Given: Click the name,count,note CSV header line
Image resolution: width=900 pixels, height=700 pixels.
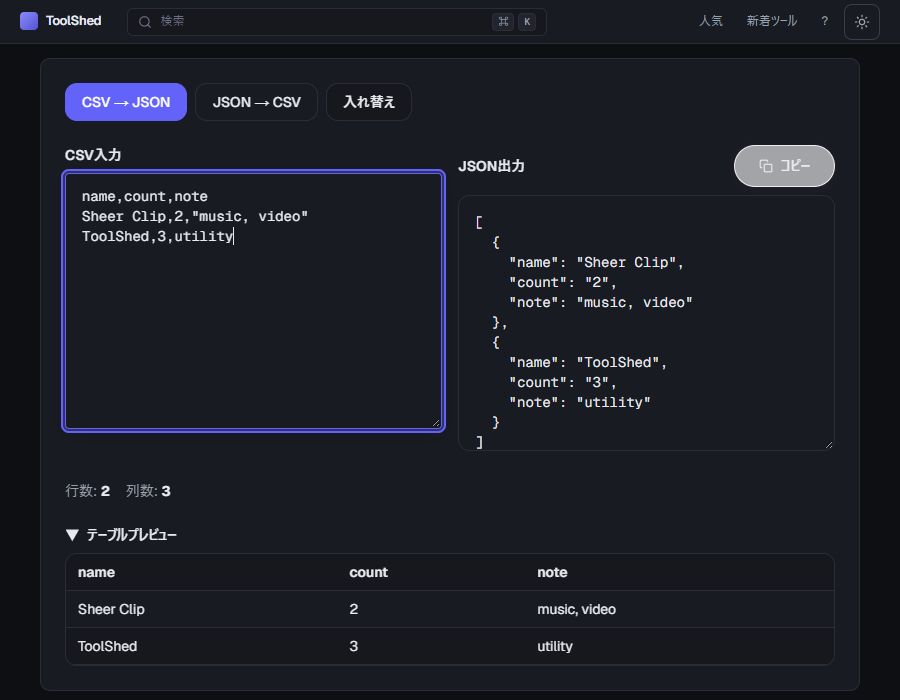Looking at the screenshot, I should 145,197.
